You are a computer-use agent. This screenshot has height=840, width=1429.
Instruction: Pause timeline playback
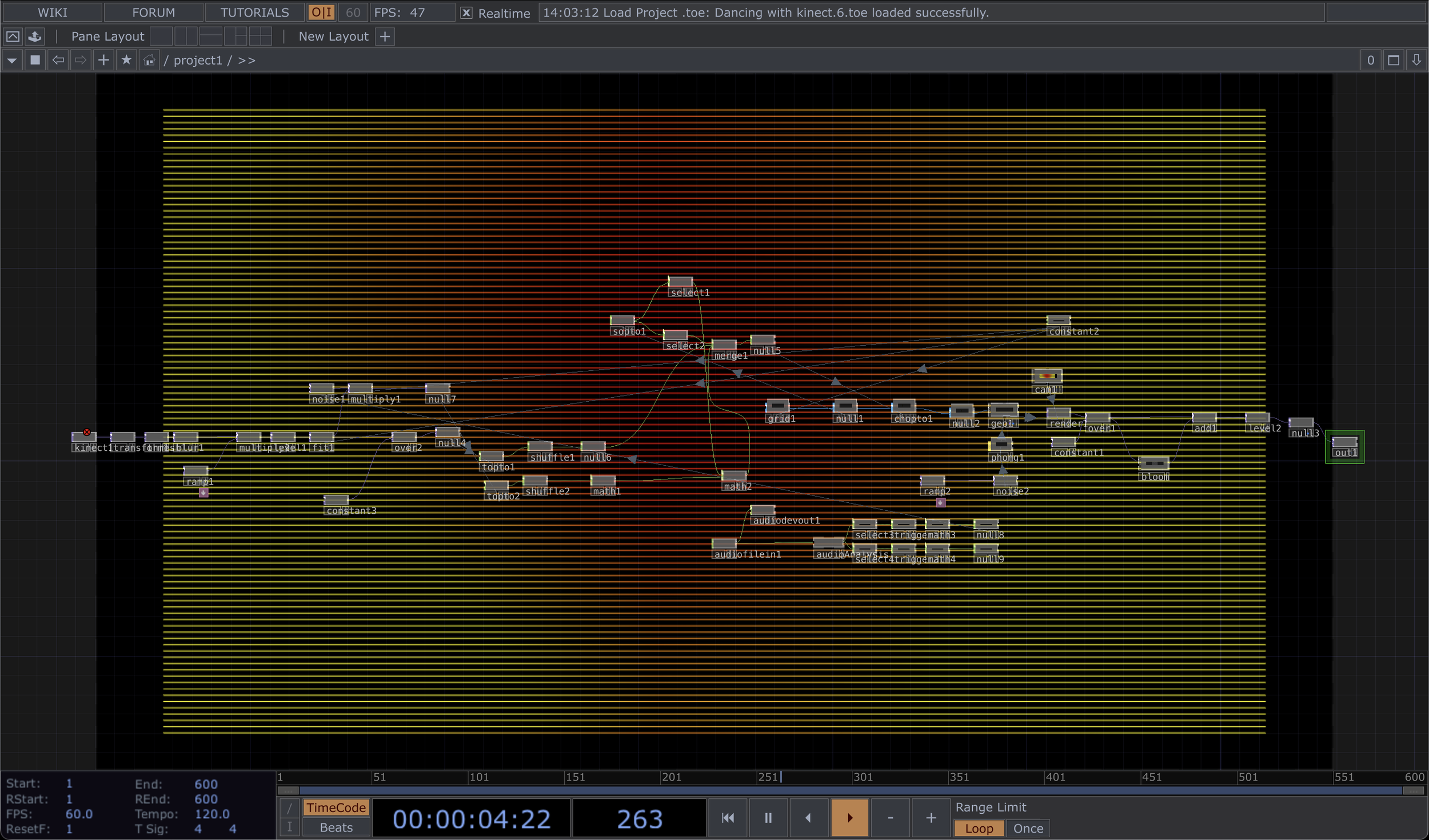pos(768,818)
